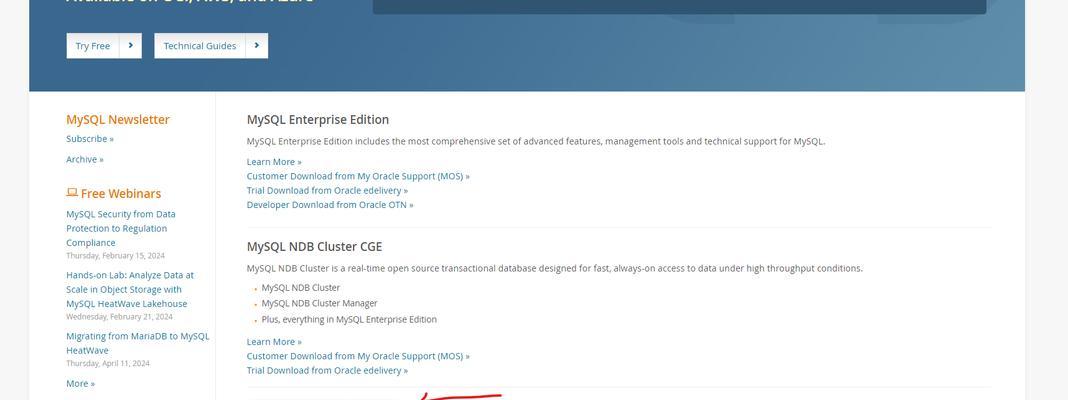1068x400 pixels.
Task: Click the MySQL Newsletter heading
Action: coord(118,119)
